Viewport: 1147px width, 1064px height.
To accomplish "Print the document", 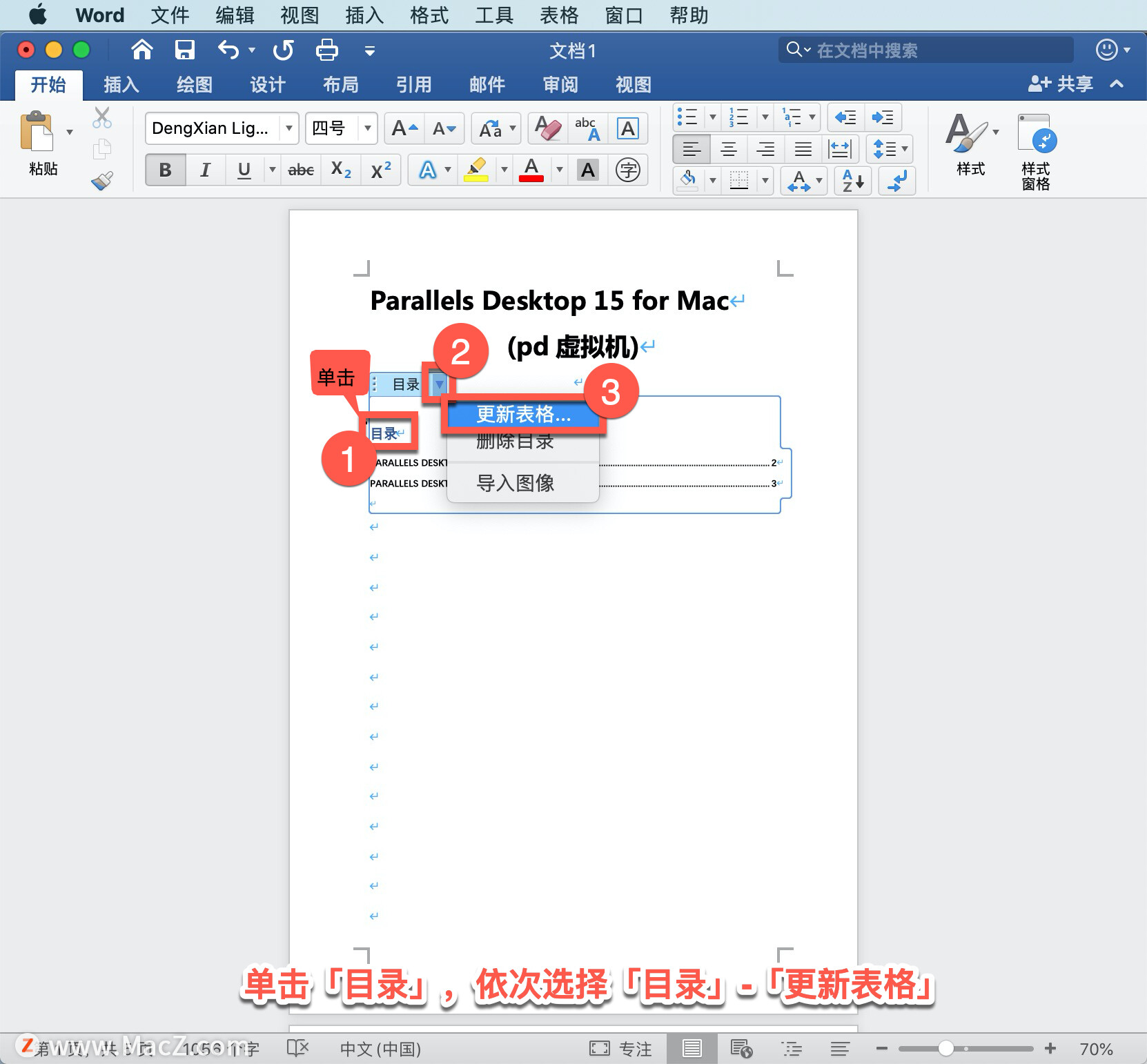I will (326, 50).
